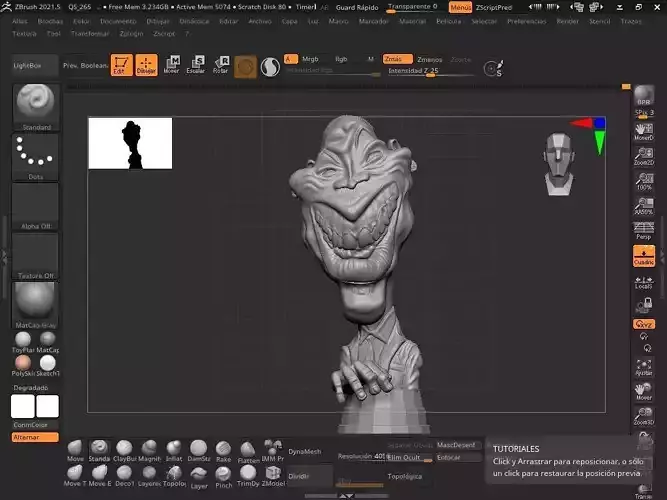Click the Mover icon in right shelf

644,392
